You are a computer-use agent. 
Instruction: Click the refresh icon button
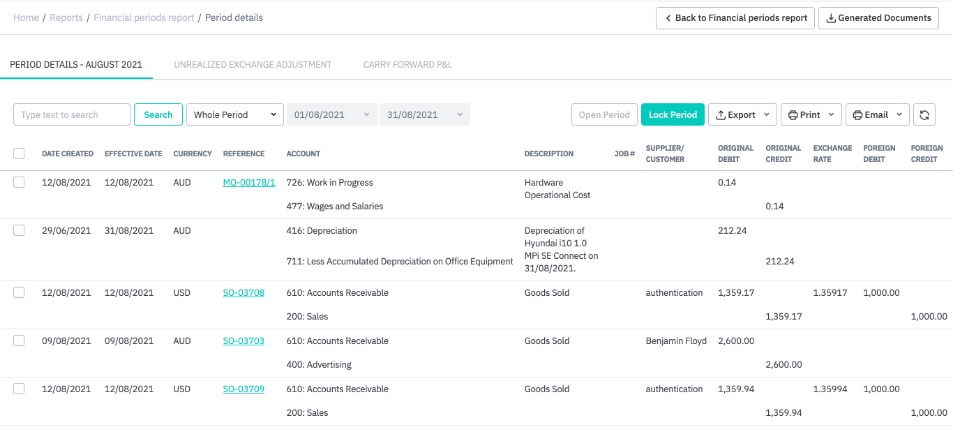925,115
